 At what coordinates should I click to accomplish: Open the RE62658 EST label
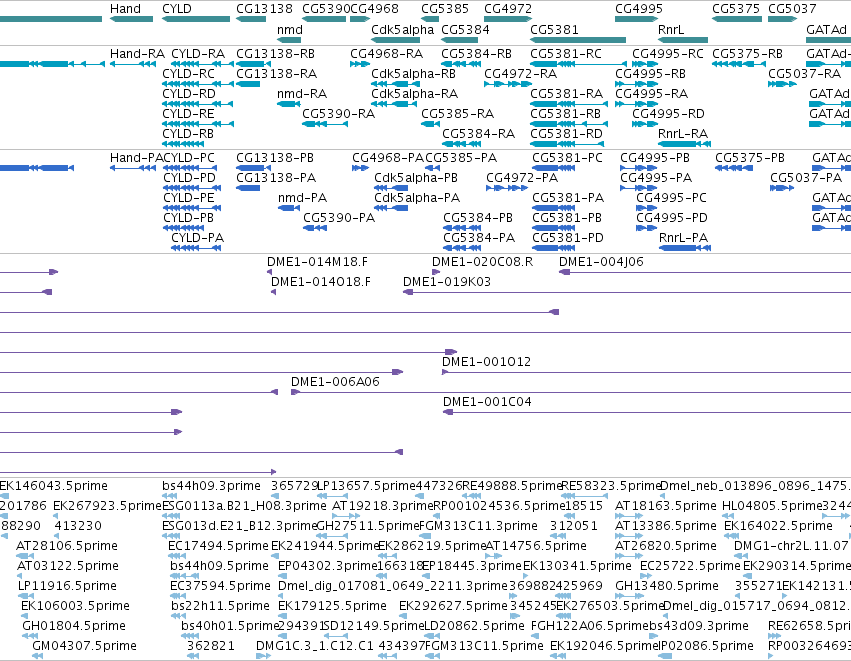point(809,626)
